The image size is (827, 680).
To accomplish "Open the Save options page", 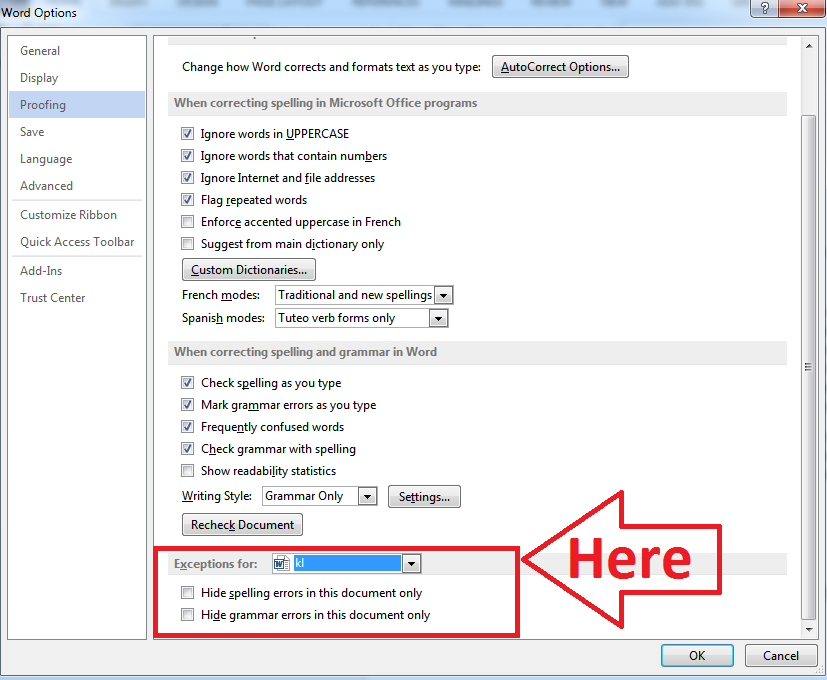I will [31, 131].
